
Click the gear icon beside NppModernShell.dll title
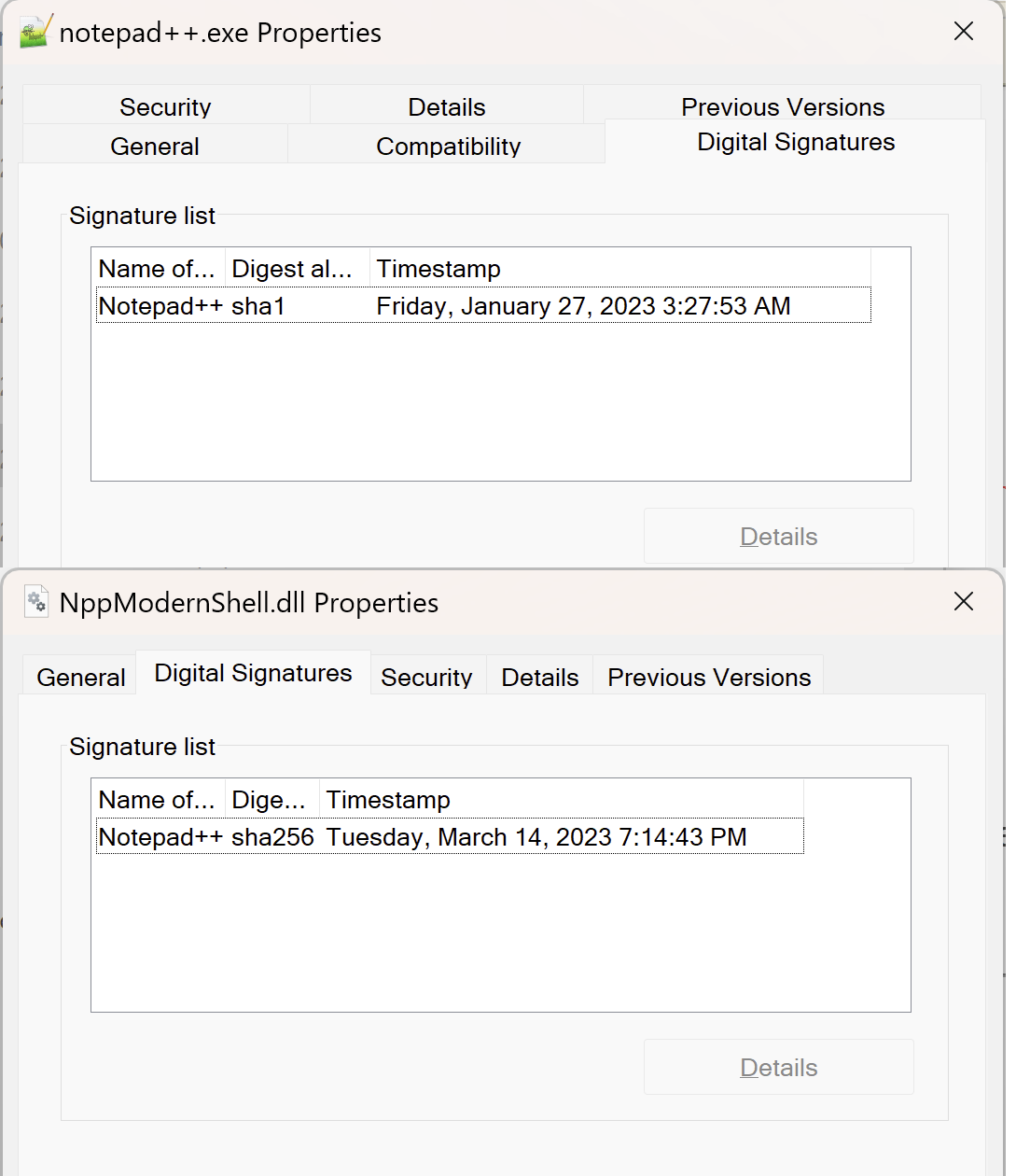click(36, 601)
